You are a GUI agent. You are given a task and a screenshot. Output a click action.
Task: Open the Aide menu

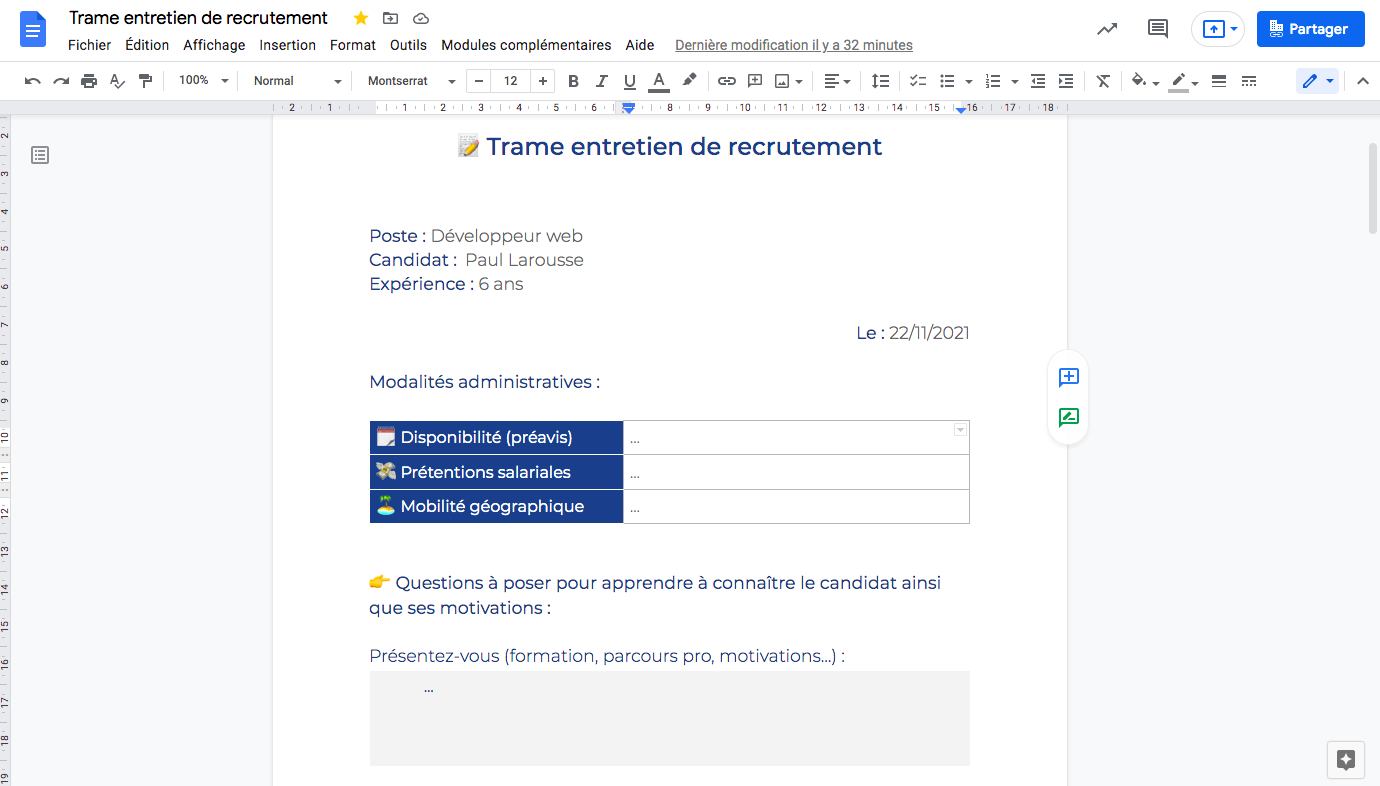click(x=640, y=45)
